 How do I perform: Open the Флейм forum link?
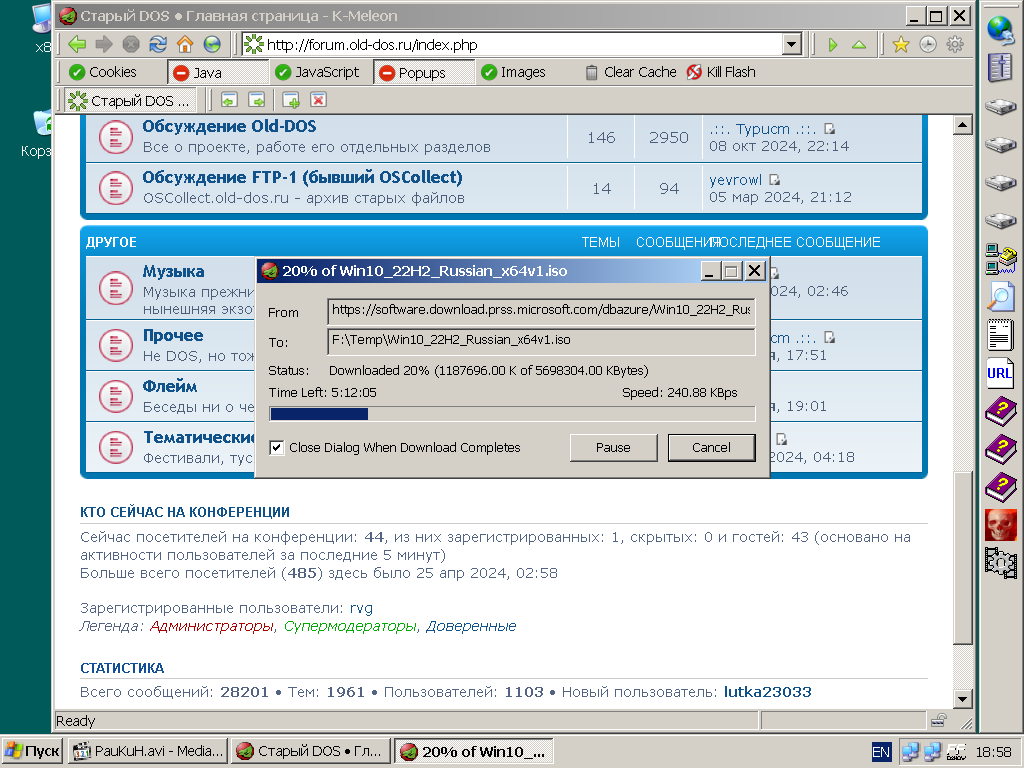[x=170, y=386]
